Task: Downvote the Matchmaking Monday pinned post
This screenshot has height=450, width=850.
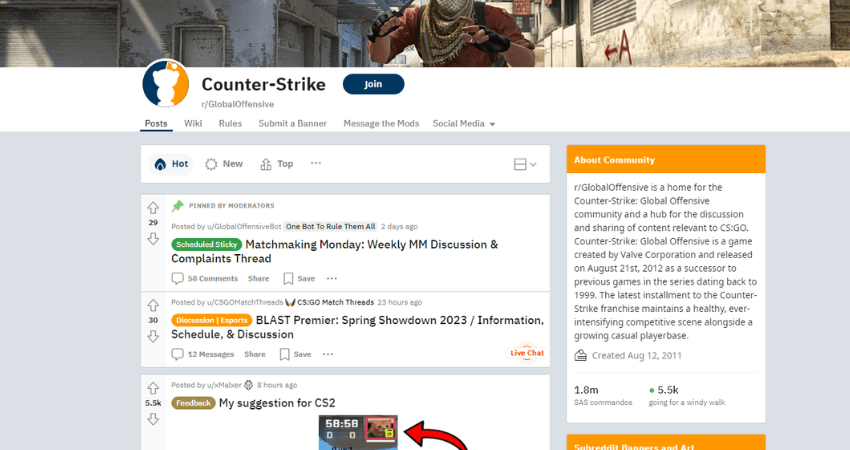Action: [153, 239]
